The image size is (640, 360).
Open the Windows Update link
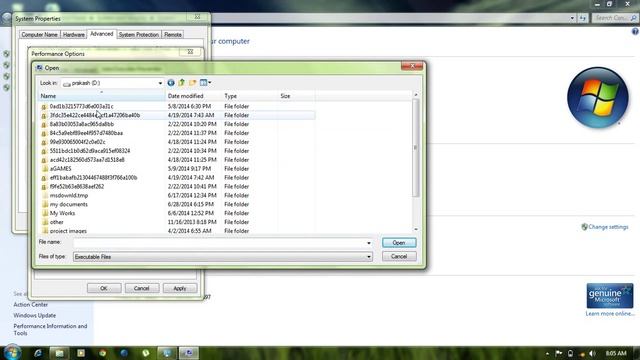pos(35,316)
